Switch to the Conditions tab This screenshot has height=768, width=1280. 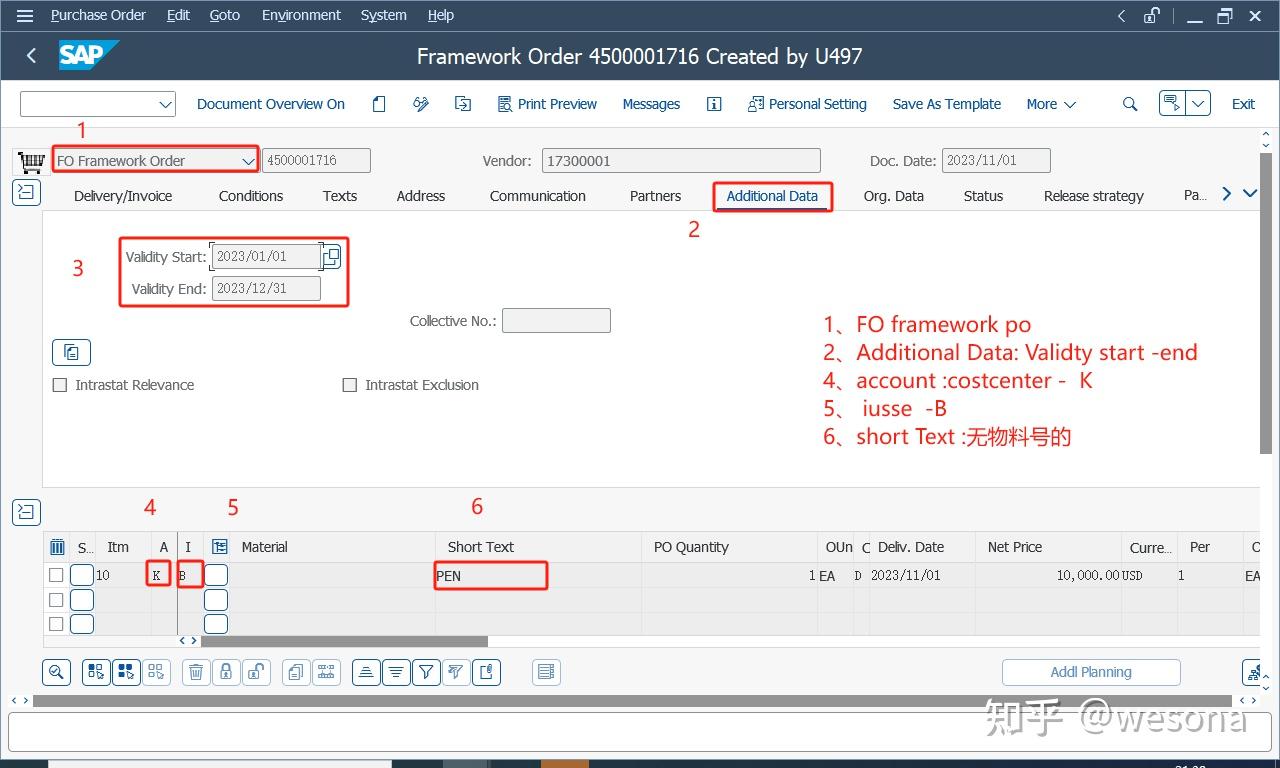251,196
